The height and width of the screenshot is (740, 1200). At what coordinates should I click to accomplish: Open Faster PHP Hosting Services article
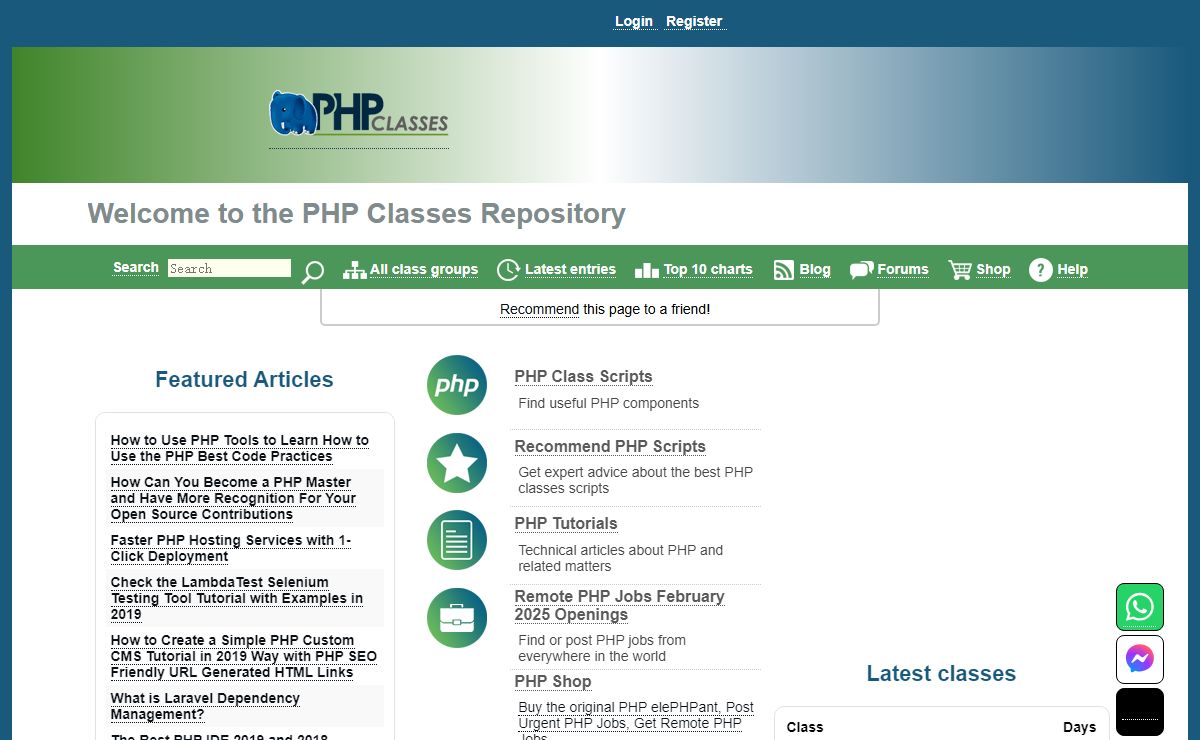tap(231, 548)
